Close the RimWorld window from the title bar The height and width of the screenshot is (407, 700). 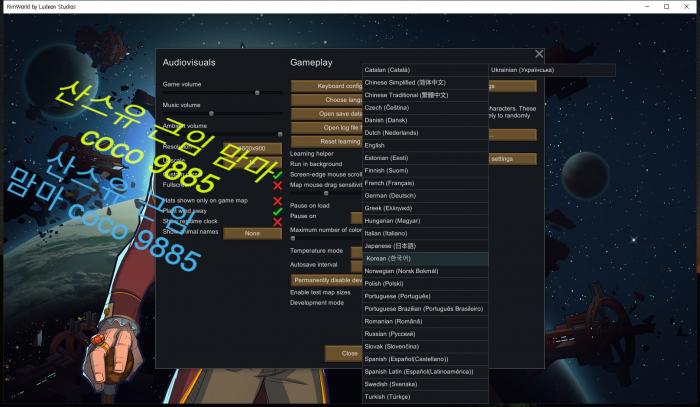[686, 7]
